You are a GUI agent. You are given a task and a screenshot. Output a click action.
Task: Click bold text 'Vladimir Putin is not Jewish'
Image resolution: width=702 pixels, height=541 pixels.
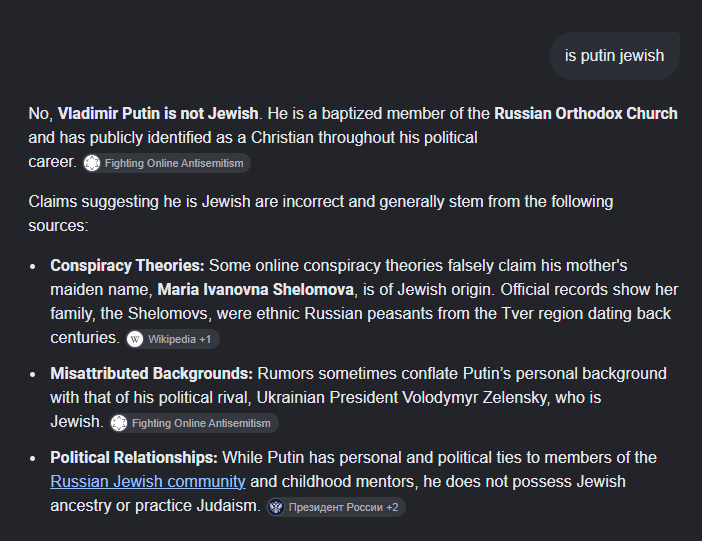[x=158, y=113]
